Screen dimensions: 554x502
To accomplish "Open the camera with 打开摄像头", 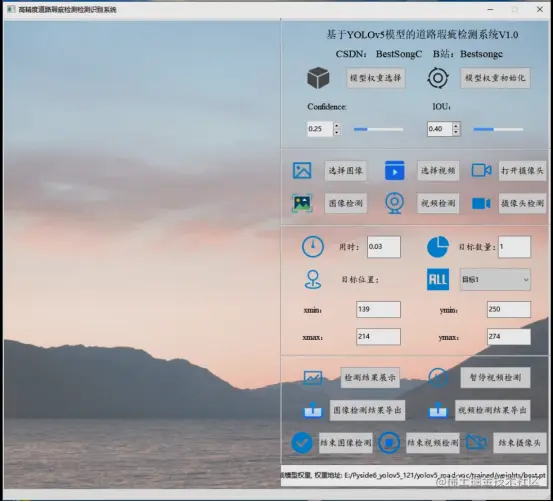I will tap(522, 171).
